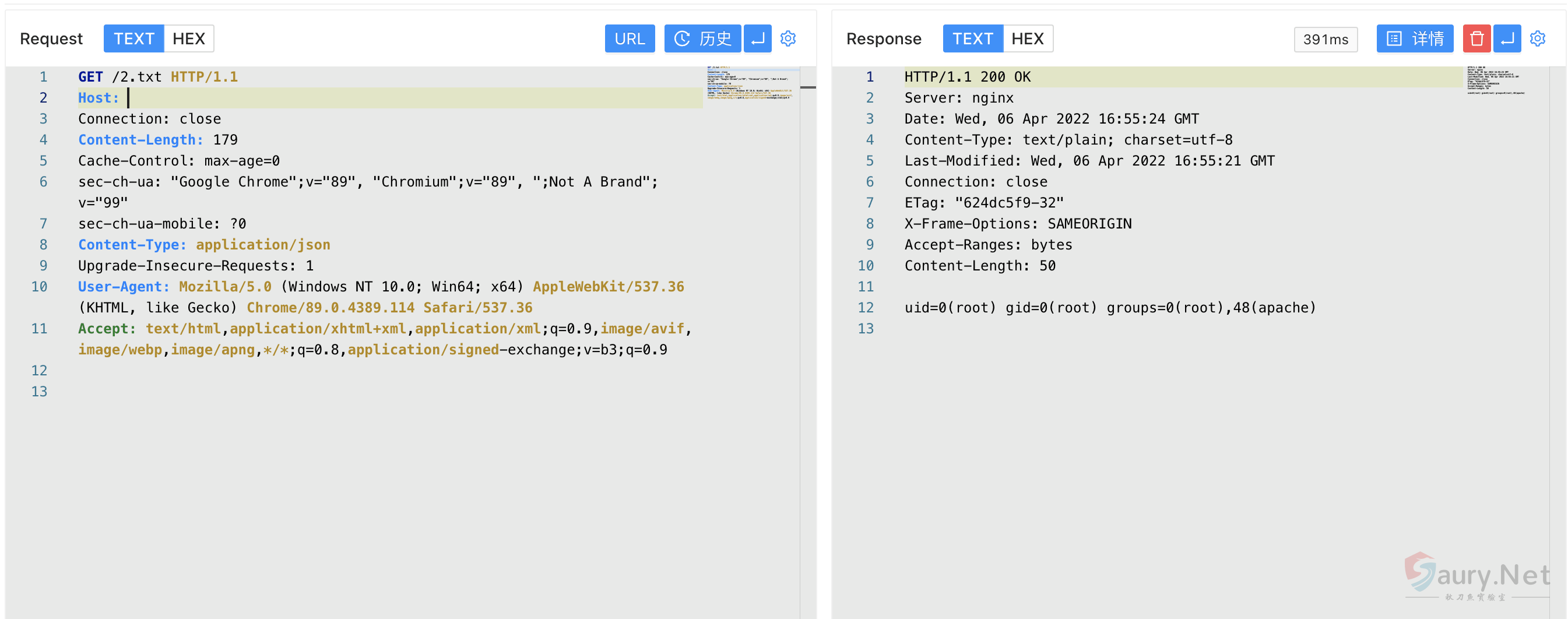
Task: Click the uid=0(root) response body line
Action: click(1110, 308)
